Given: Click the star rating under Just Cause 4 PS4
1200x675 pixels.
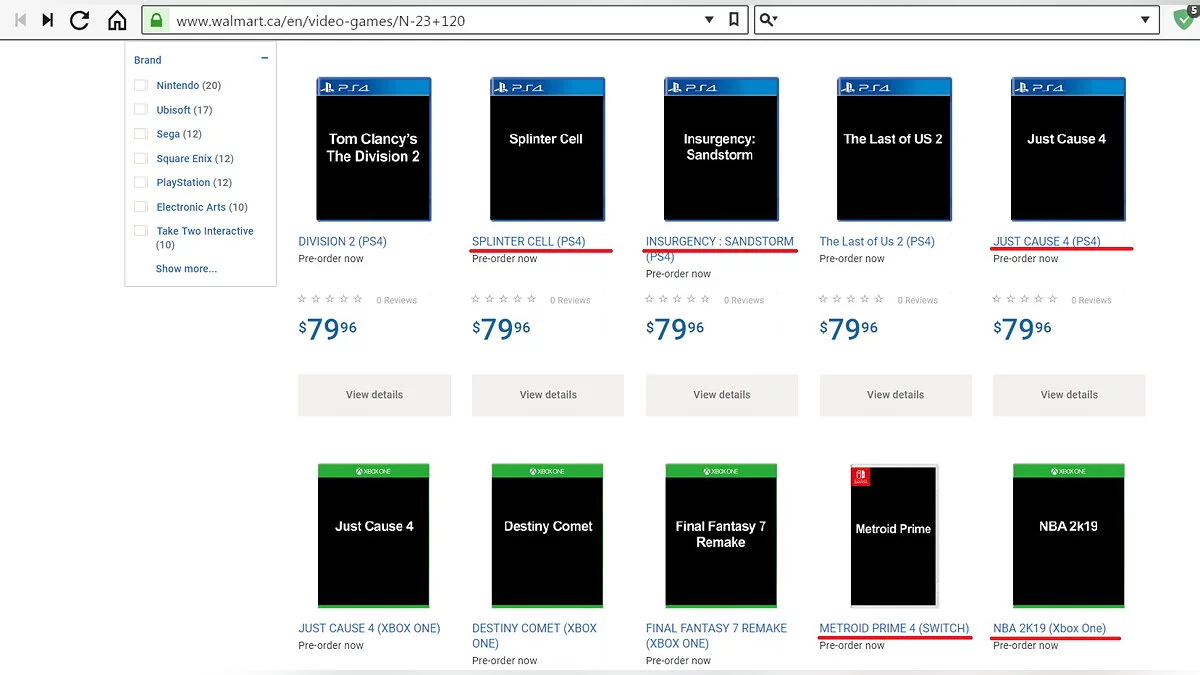Looking at the screenshot, I should (1026, 299).
